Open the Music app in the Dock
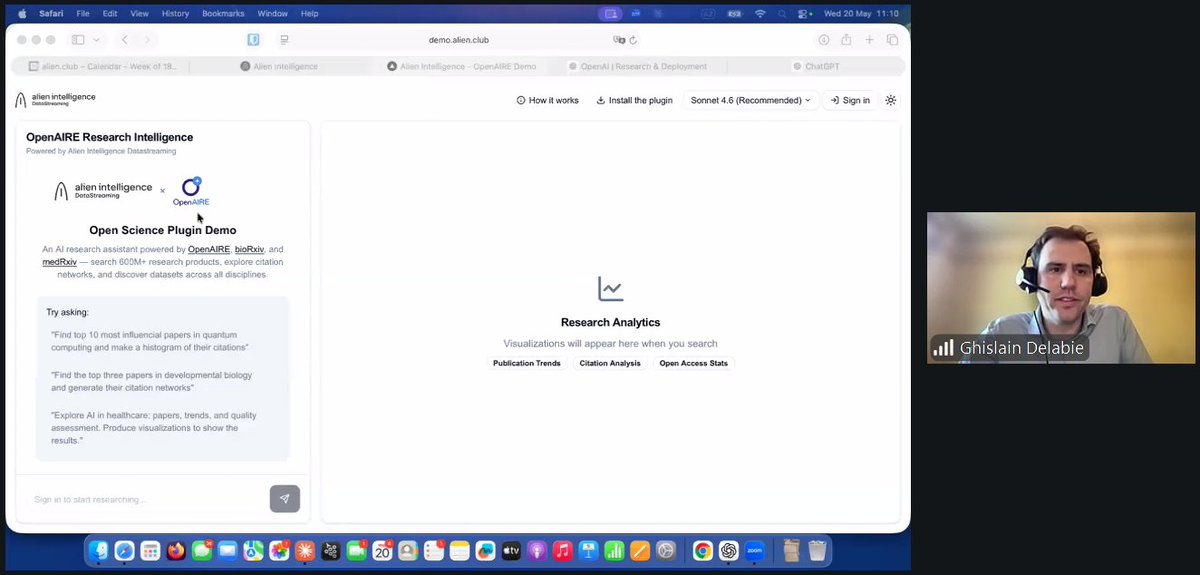Screen dimensions: 1200x575 pyautogui.click(x=562, y=550)
